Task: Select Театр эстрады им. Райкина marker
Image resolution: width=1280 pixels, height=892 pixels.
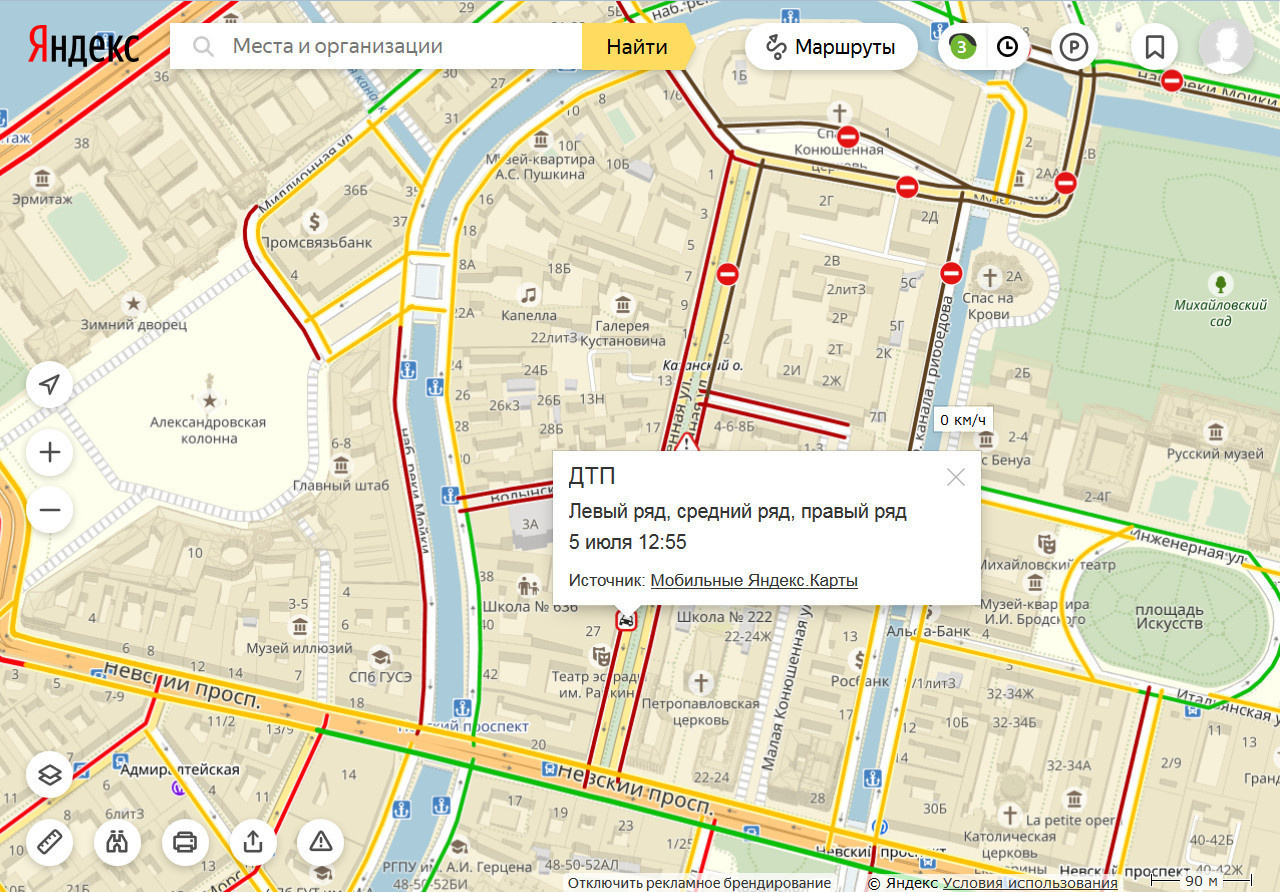Action: [x=602, y=656]
